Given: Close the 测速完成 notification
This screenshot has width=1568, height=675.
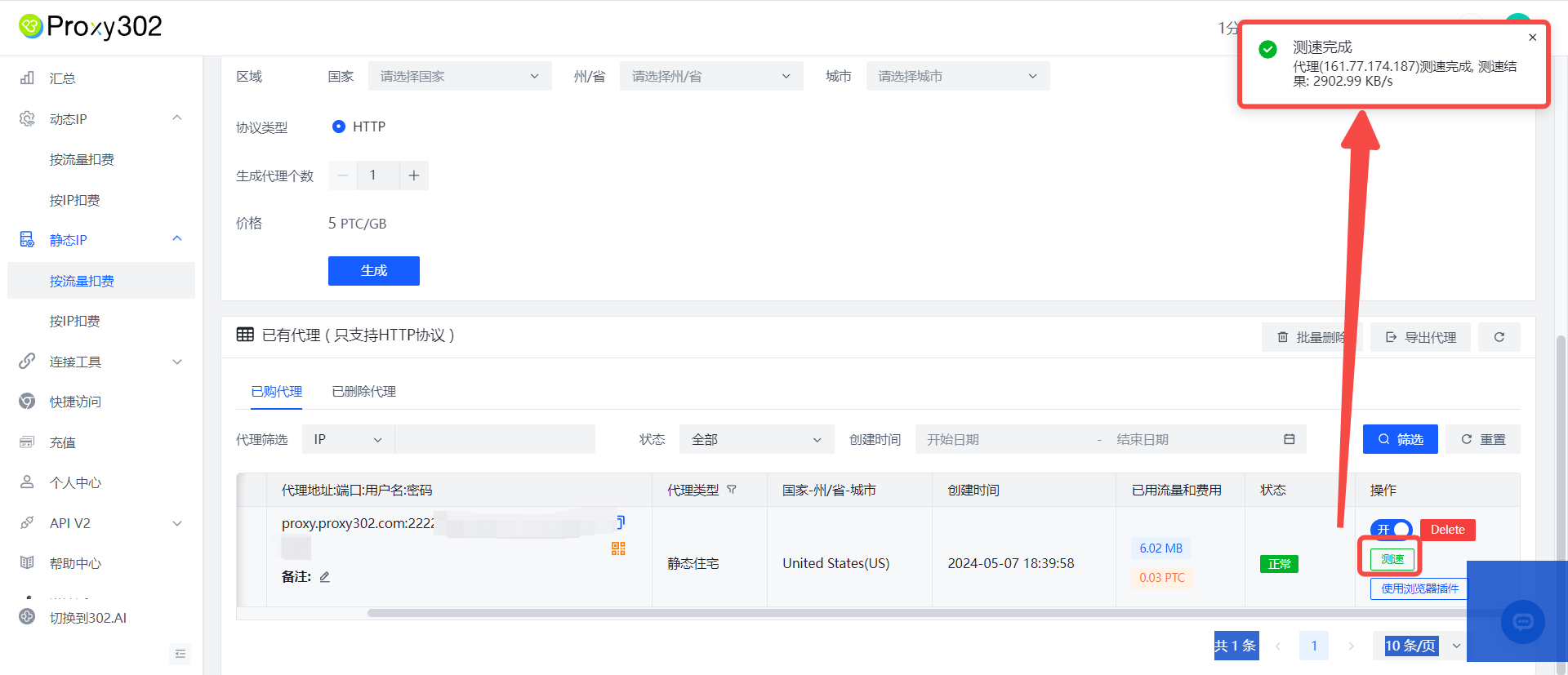Looking at the screenshot, I should point(1533,38).
